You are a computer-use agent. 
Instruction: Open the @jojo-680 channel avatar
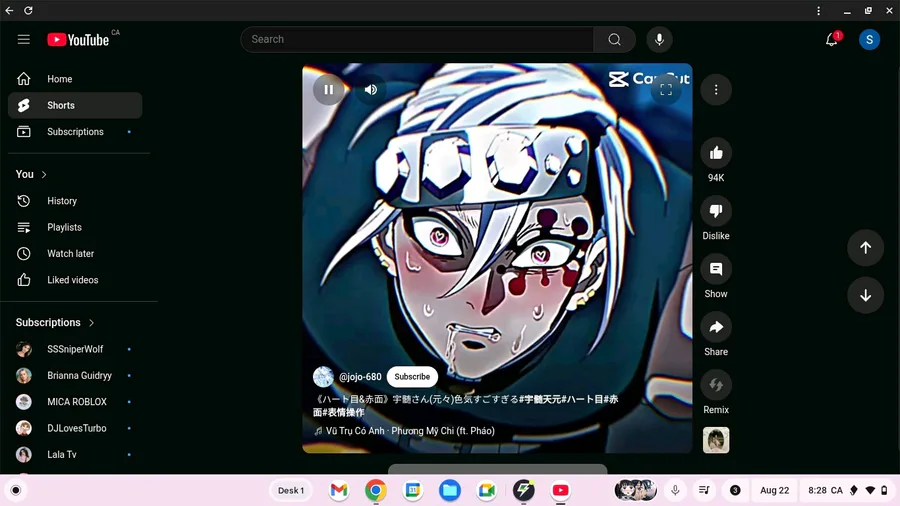[x=323, y=377]
